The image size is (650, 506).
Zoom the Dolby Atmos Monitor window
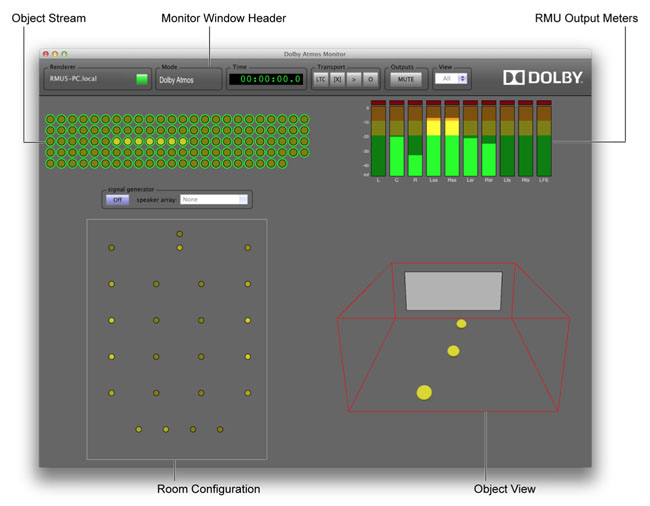pos(64,54)
